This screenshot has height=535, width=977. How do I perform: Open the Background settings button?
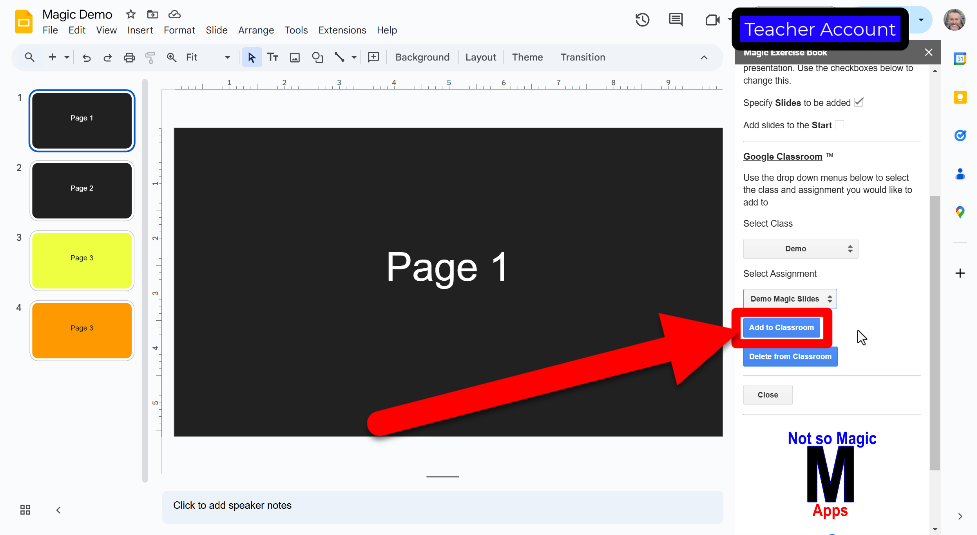[422, 57]
